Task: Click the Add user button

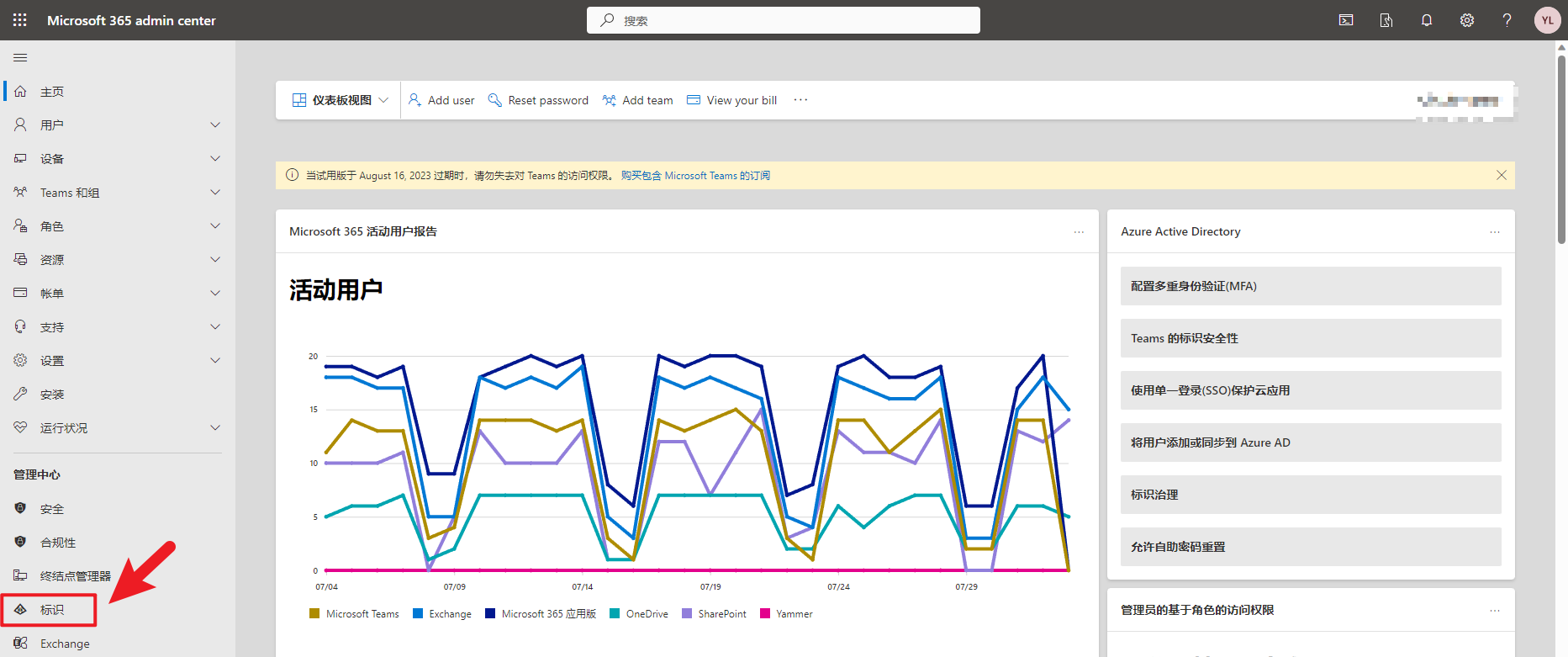Action: [x=441, y=100]
